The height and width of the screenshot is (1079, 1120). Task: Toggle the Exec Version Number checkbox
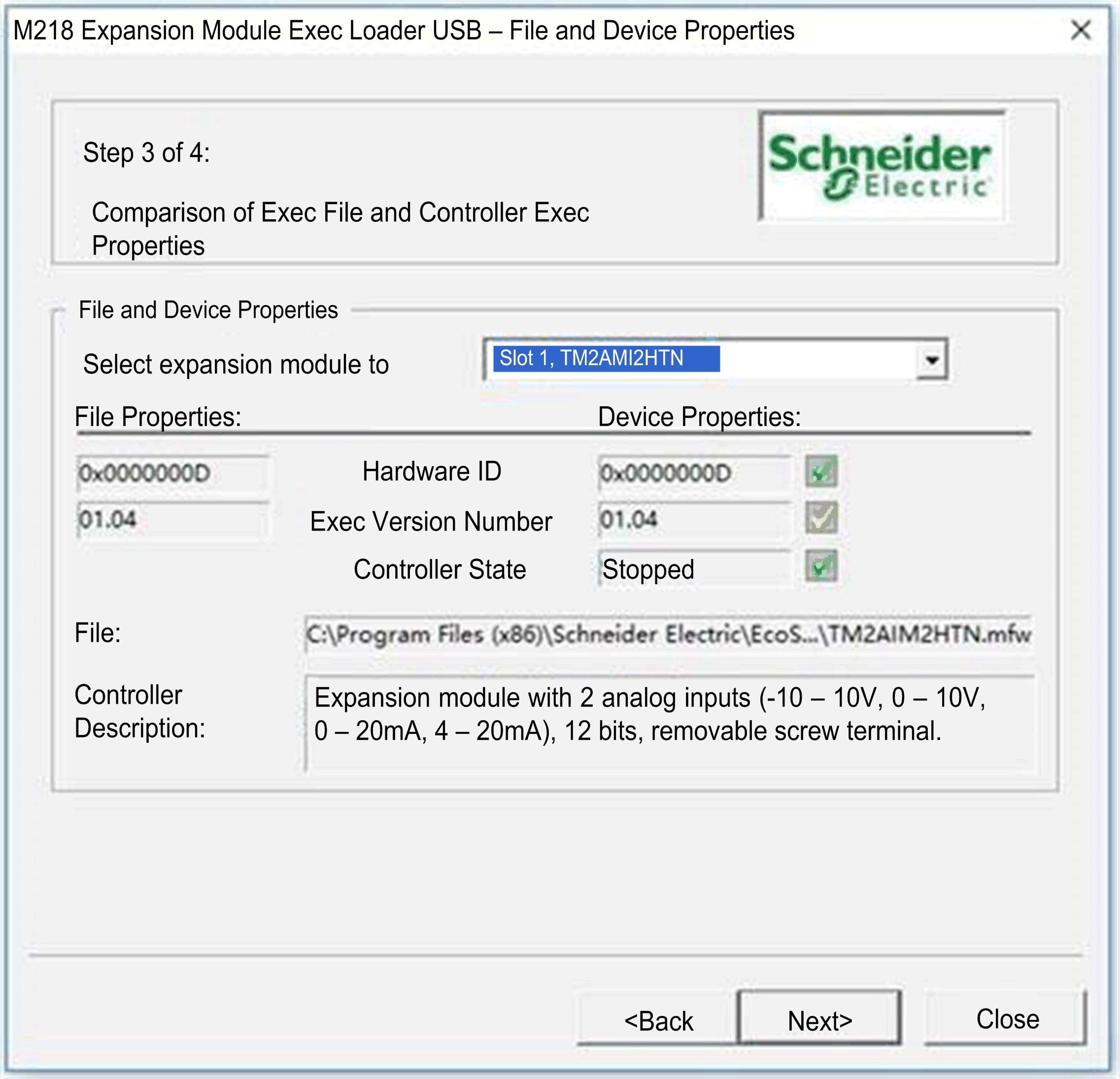point(821,518)
